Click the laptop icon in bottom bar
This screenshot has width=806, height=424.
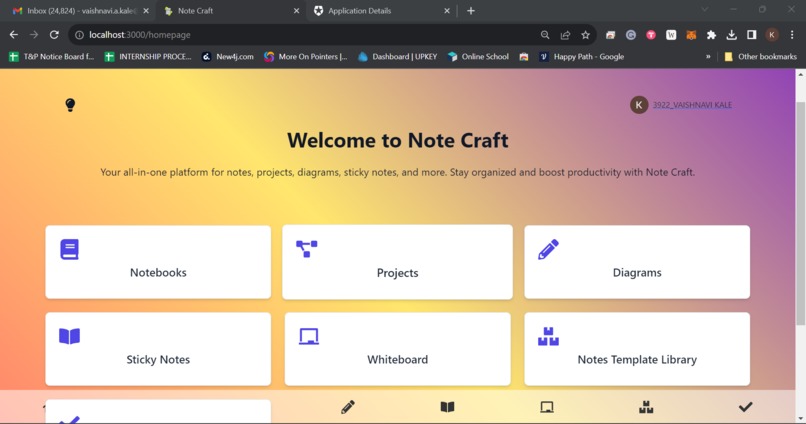click(x=547, y=407)
